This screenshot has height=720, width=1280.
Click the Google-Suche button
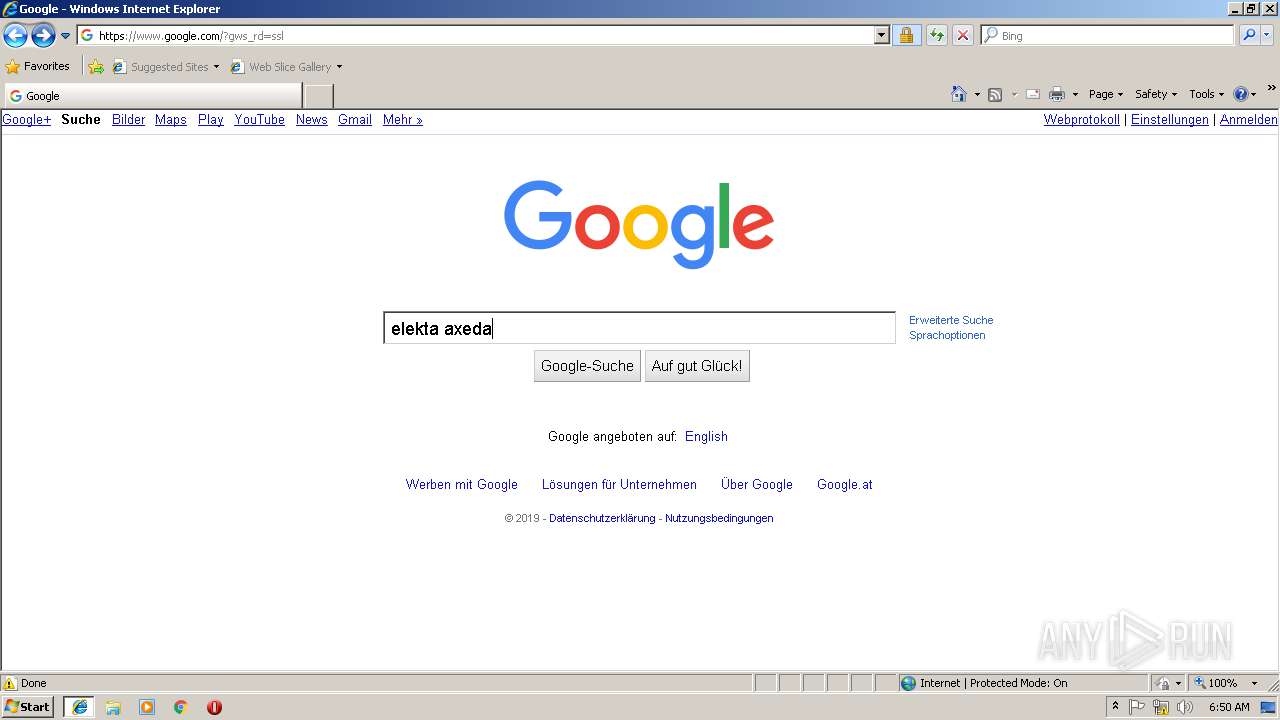(587, 366)
